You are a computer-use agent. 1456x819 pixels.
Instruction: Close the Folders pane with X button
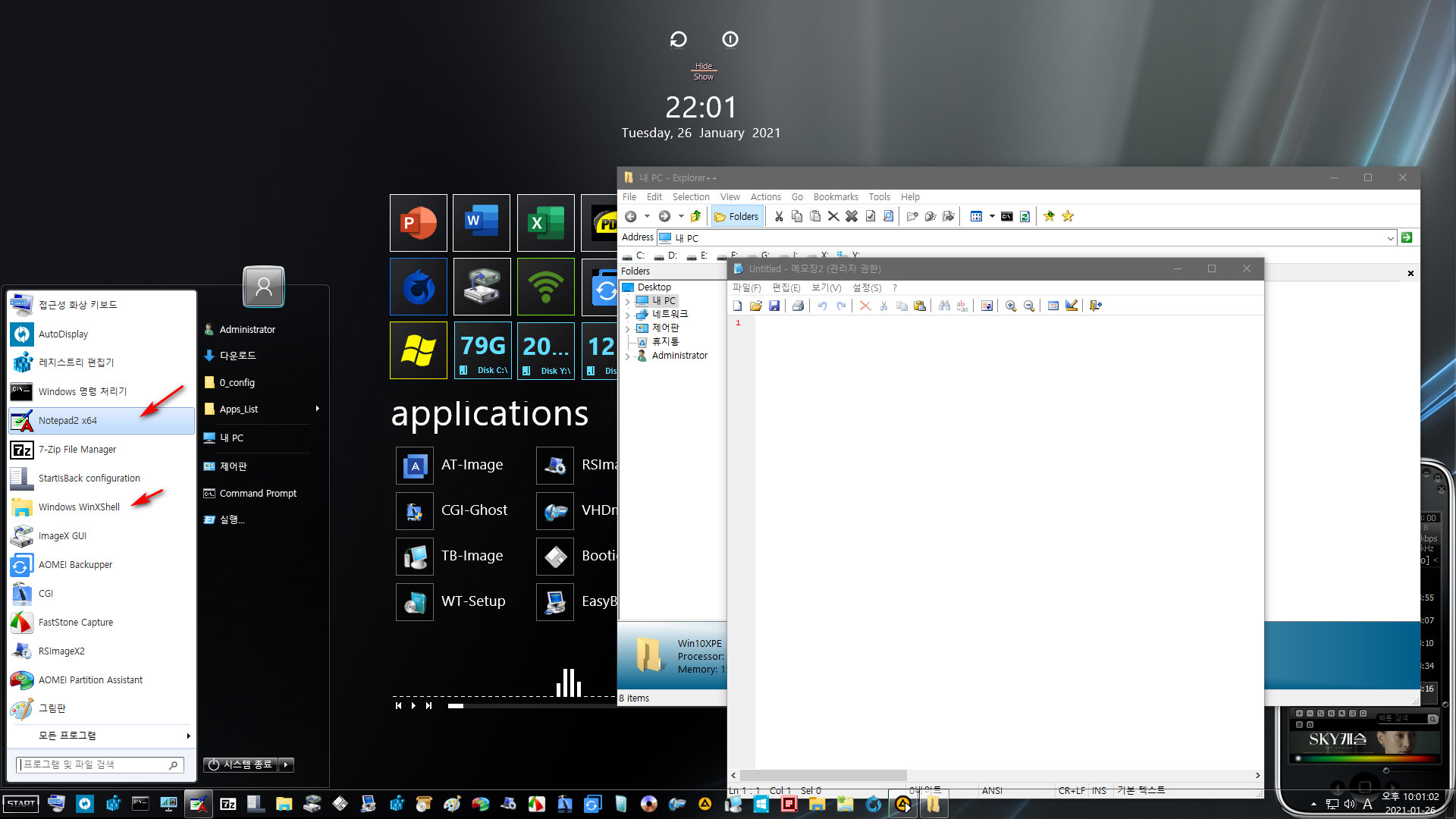pyautogui.click(x=1410, y=273)
